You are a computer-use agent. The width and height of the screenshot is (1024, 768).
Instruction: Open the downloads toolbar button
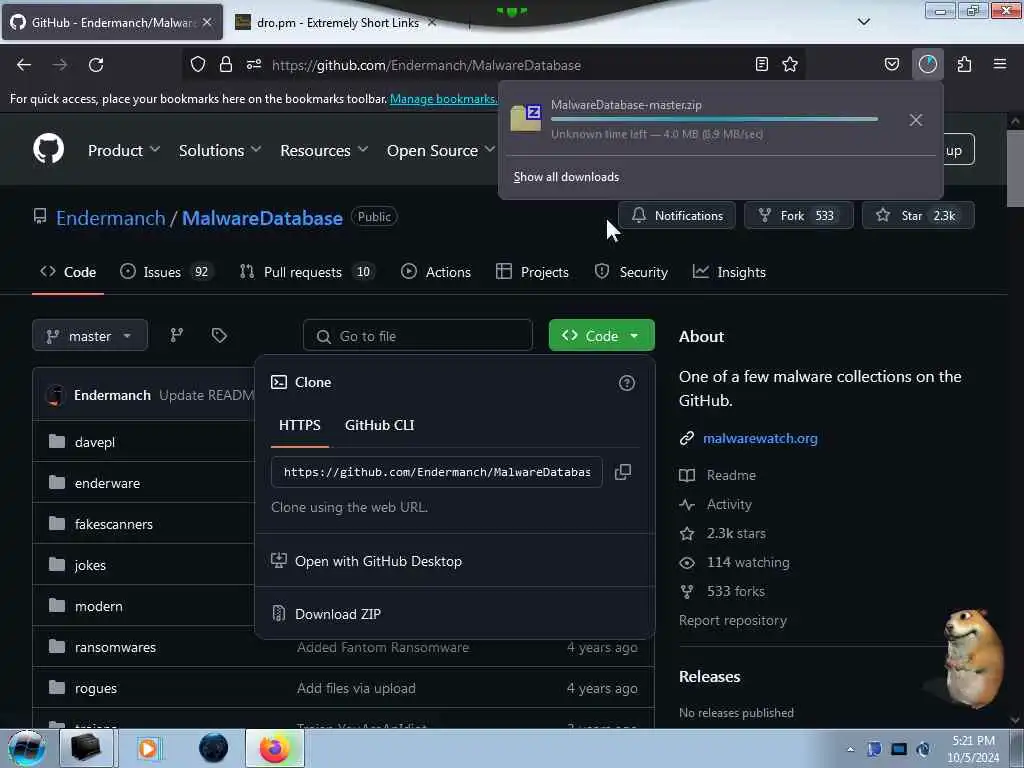(x=928, y=64)
